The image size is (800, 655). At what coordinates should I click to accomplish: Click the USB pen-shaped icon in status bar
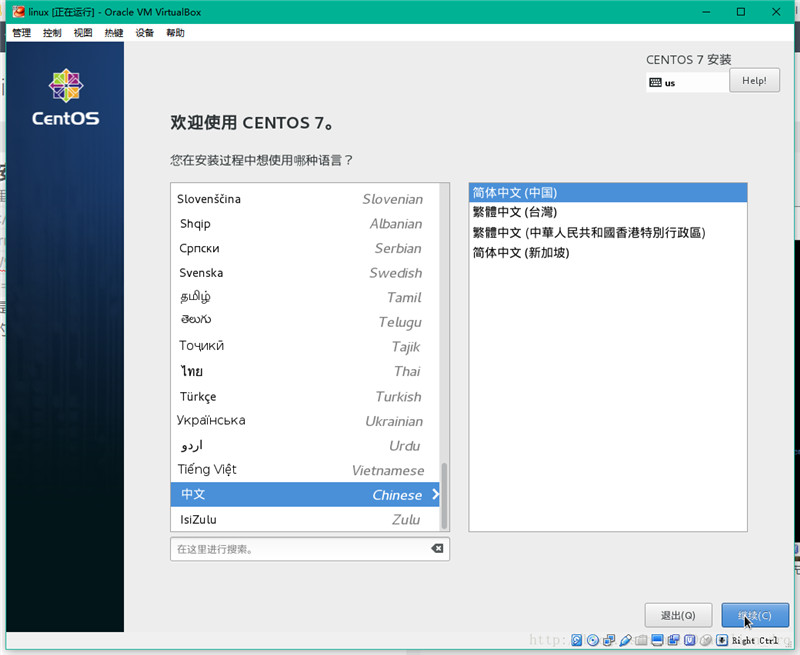pos(626,640)
